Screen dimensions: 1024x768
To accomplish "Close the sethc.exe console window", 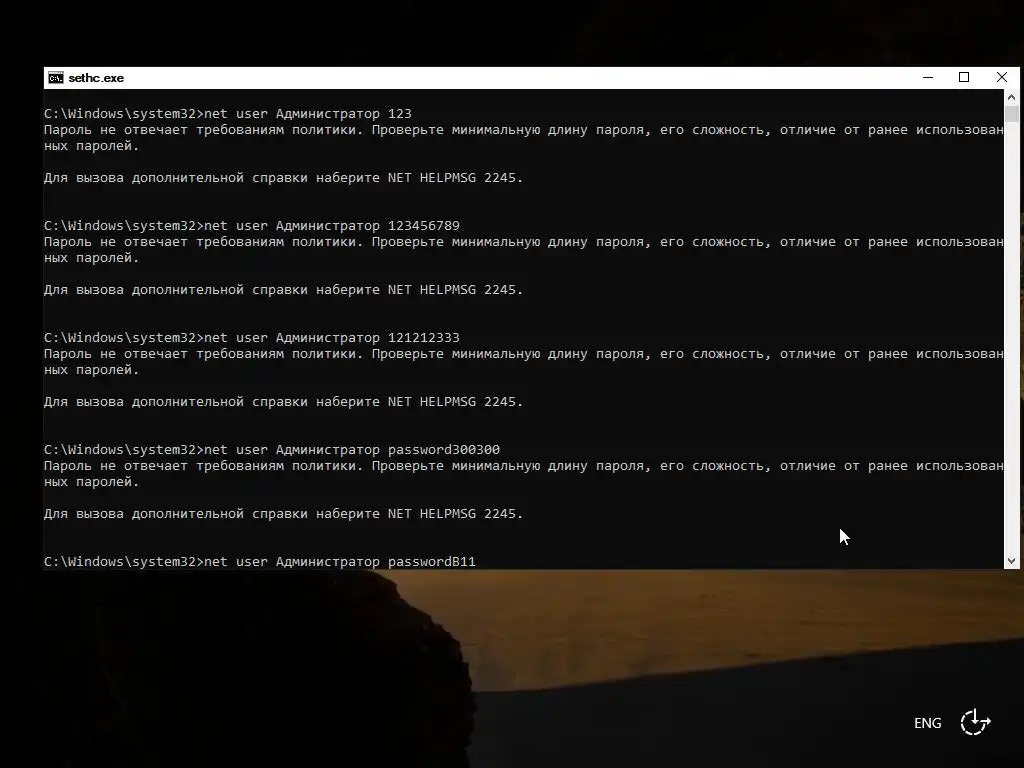I will click(1002, 77).
